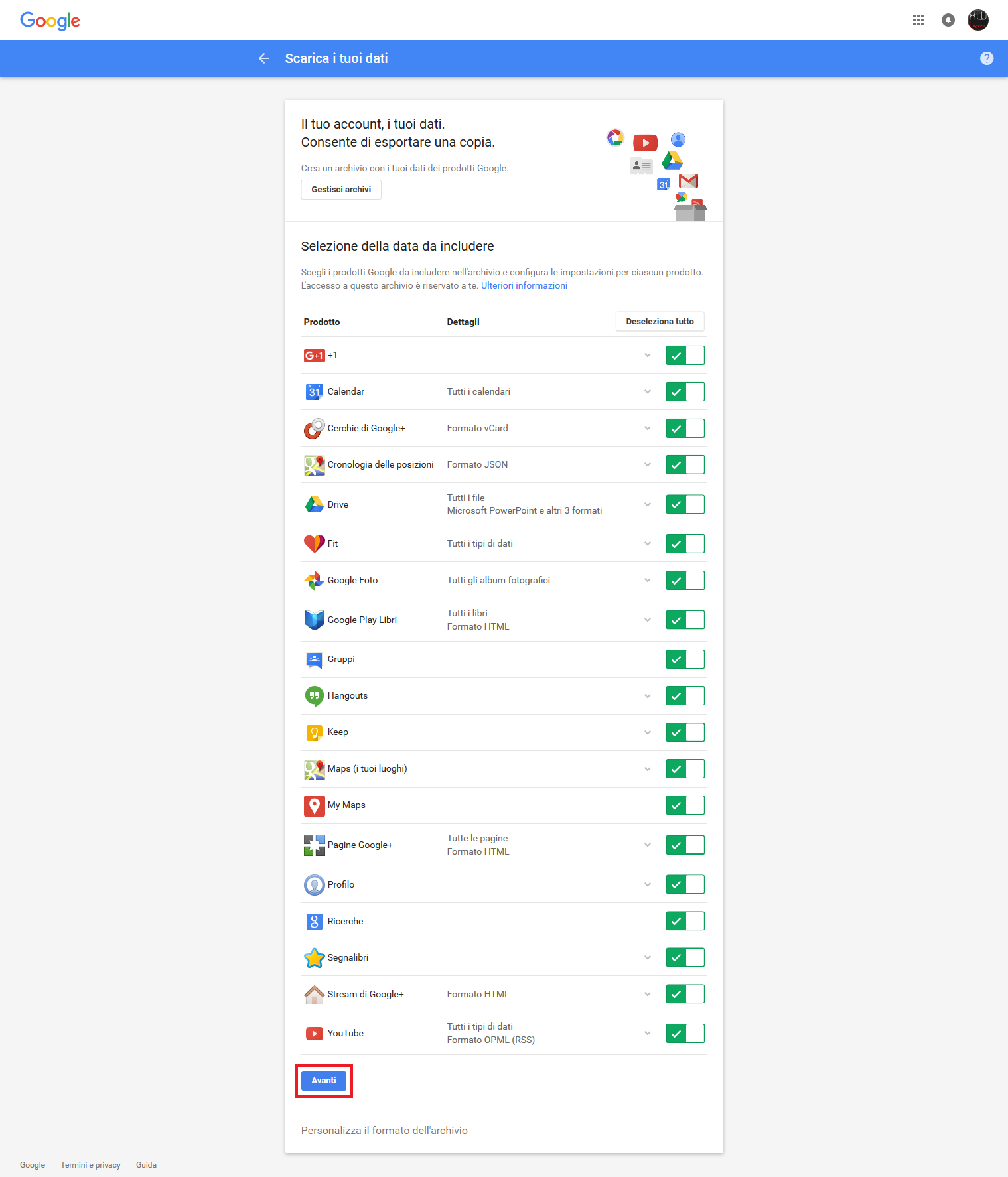
Task: Toggle off the +1 data switch
Action: point(685,356)
